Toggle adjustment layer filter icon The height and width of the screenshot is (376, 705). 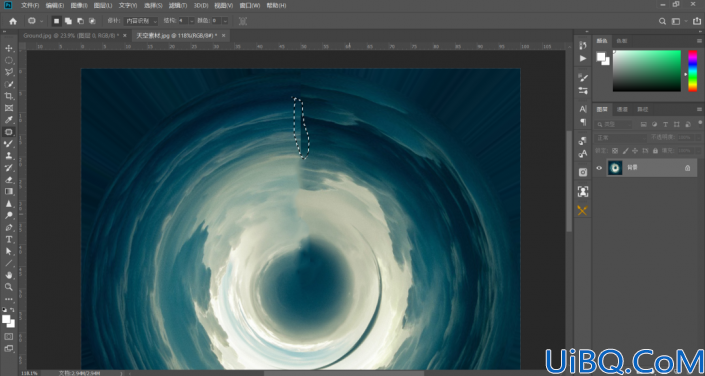tap(654, 125)
